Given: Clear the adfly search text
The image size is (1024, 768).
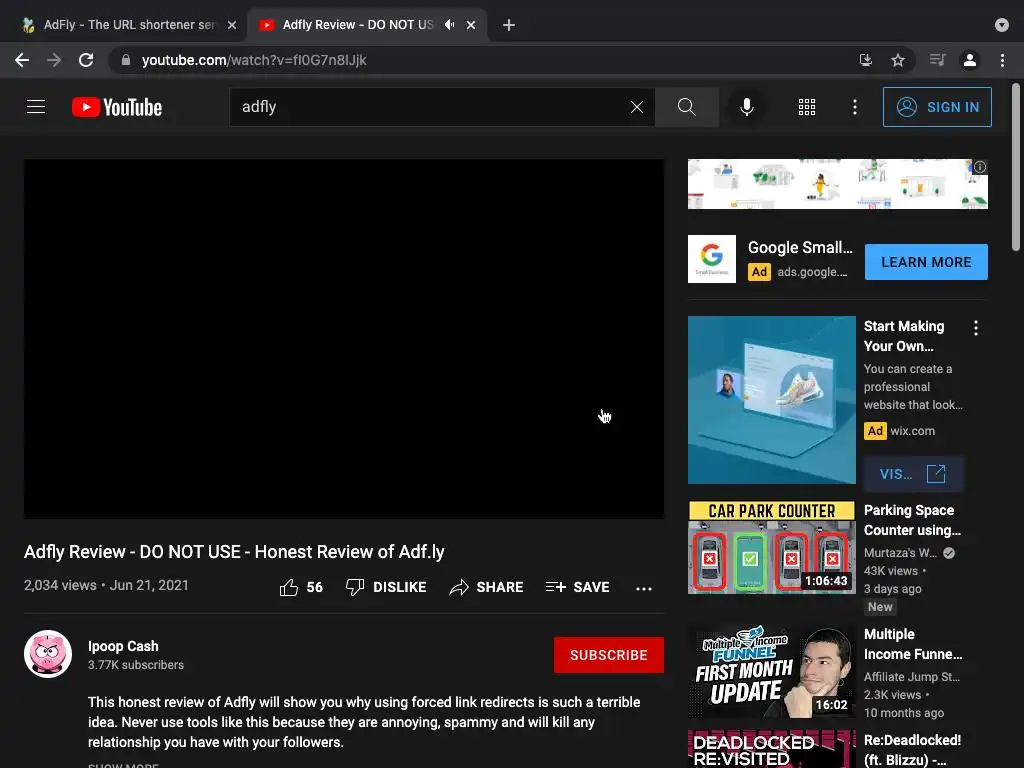Looking at the screenshot, I should 637,107.
